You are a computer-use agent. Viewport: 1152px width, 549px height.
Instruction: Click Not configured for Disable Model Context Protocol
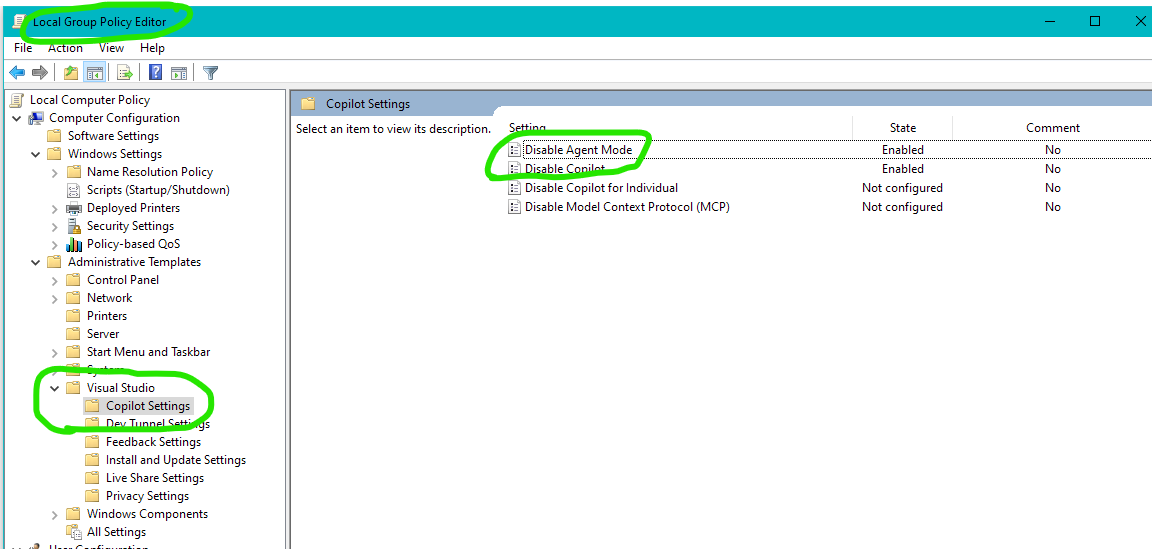coord(902,207)
